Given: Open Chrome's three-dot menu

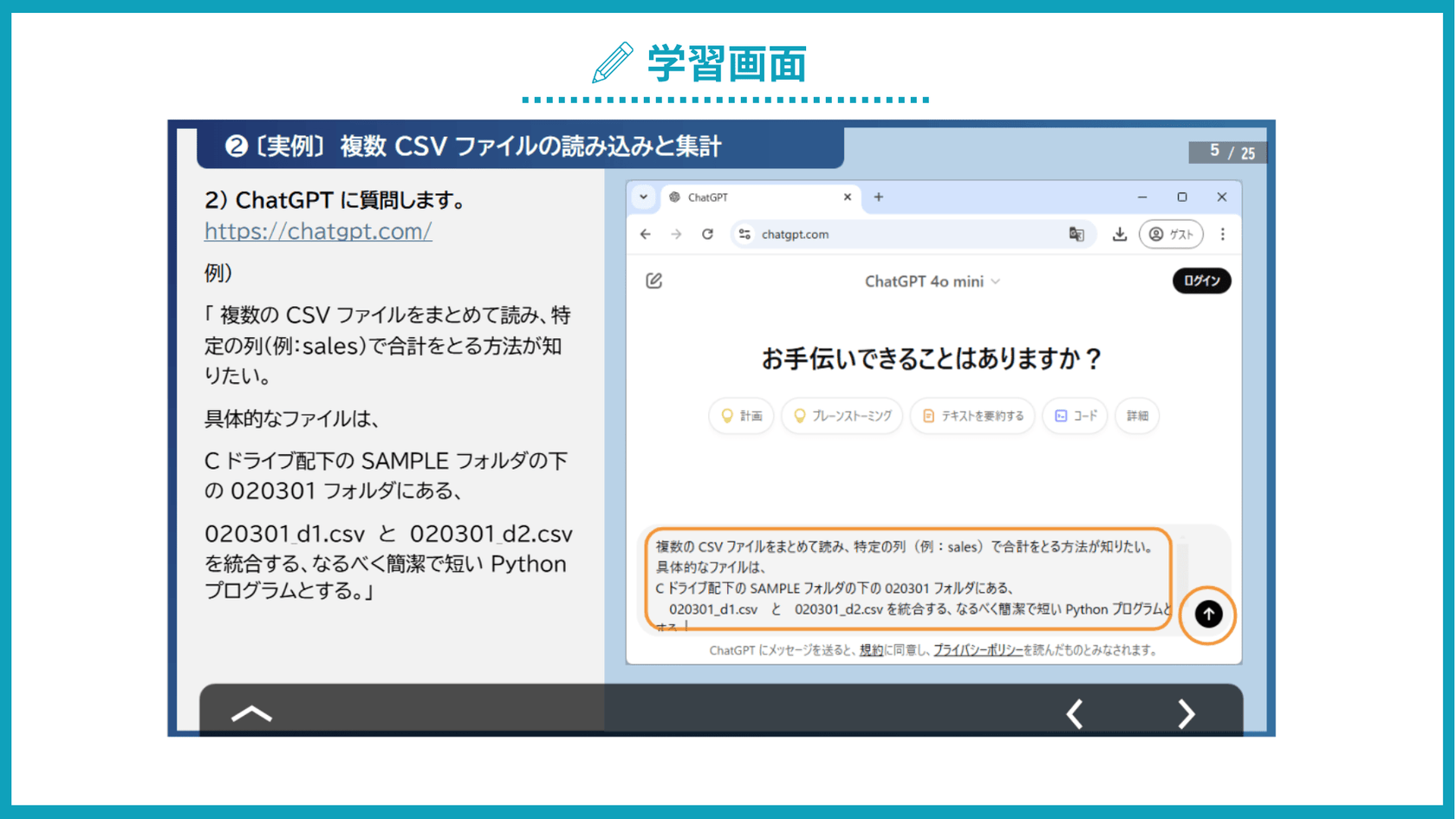Looking at the screenshot, I should pyautogui.click(x=1223, y=234).
